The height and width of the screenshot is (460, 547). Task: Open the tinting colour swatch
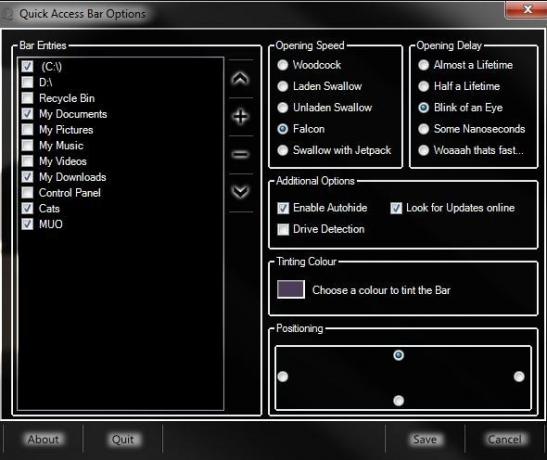291,289
